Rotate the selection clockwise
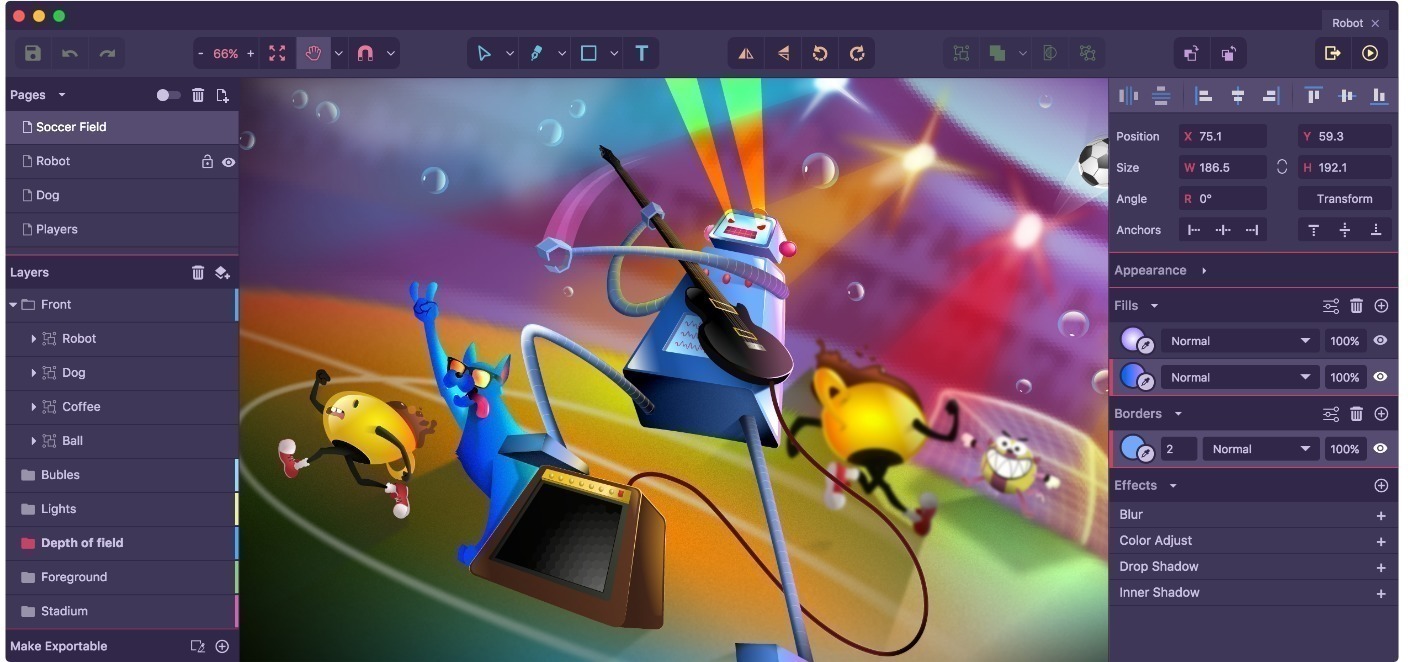The width and height of the screenshot is (1408, 662). [857, 53]
